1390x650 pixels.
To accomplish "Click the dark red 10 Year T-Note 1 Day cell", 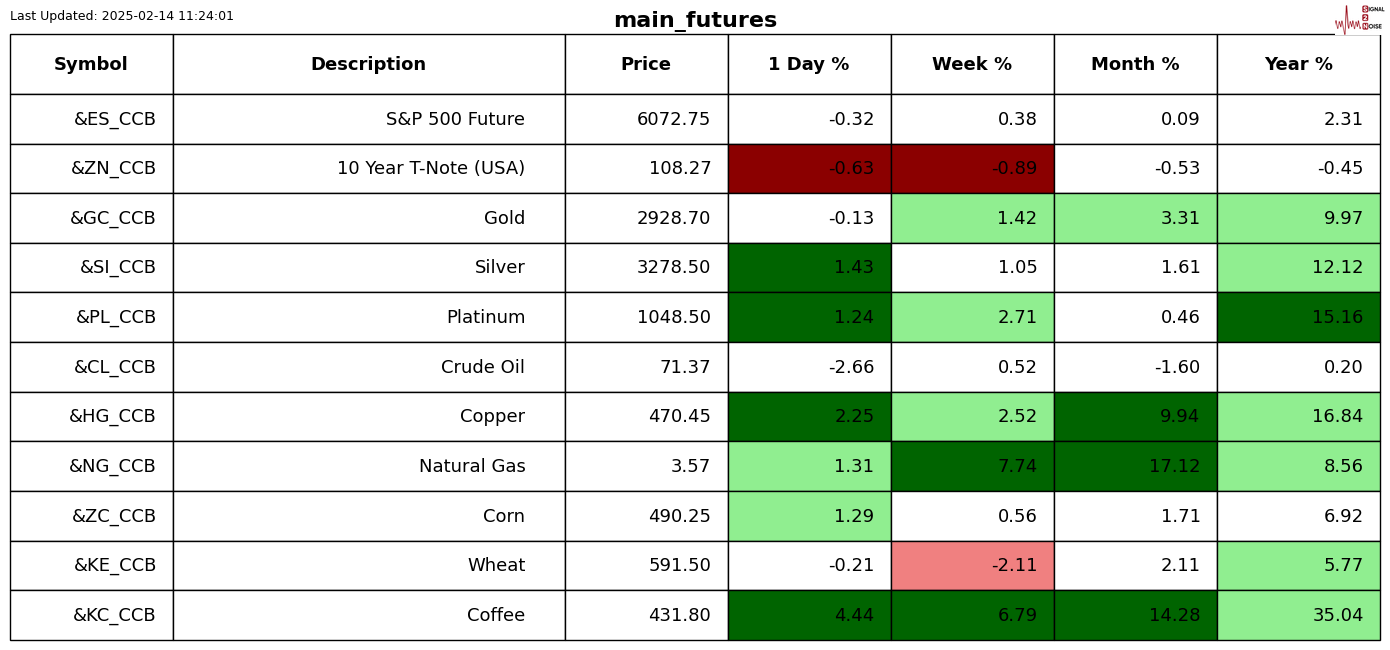I will click(x=809, y=169).
